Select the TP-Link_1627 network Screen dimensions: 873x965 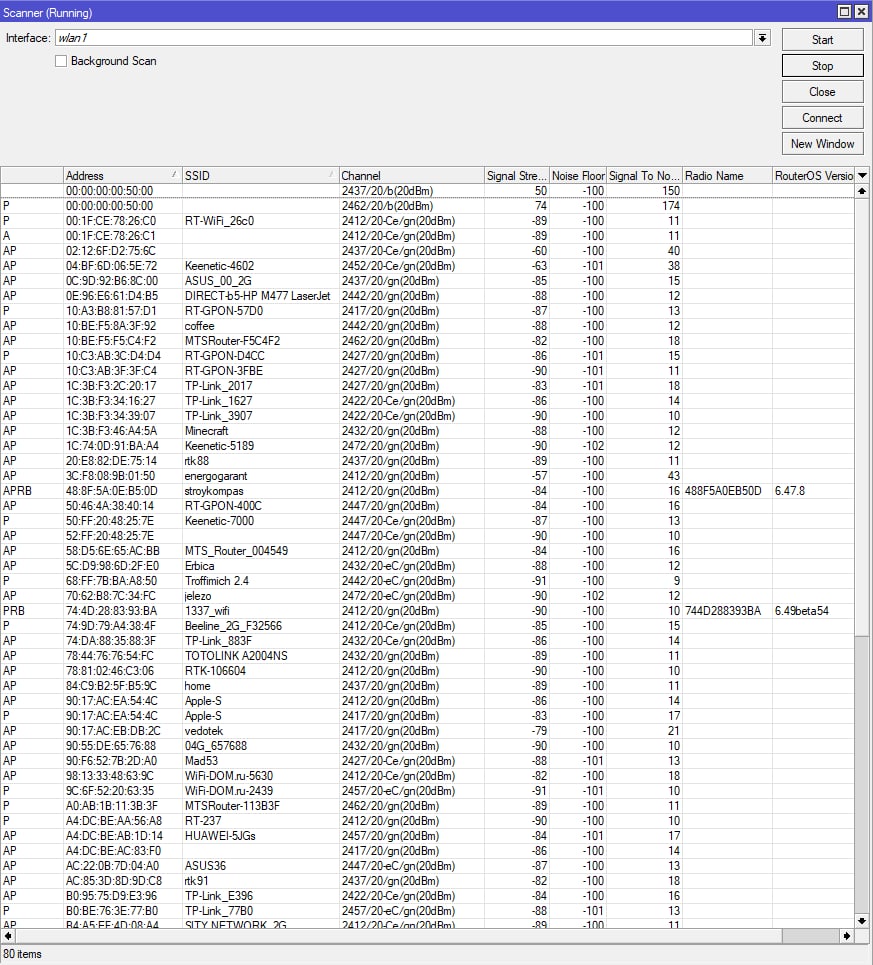427,401
